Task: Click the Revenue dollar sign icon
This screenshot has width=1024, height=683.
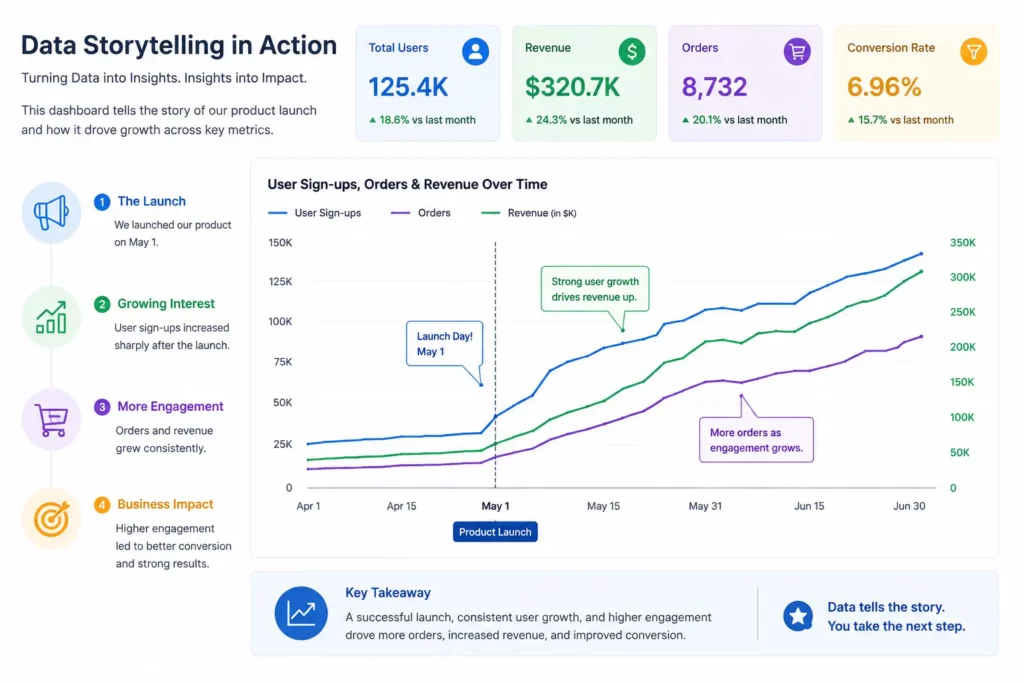Action: tap(632, 51)
